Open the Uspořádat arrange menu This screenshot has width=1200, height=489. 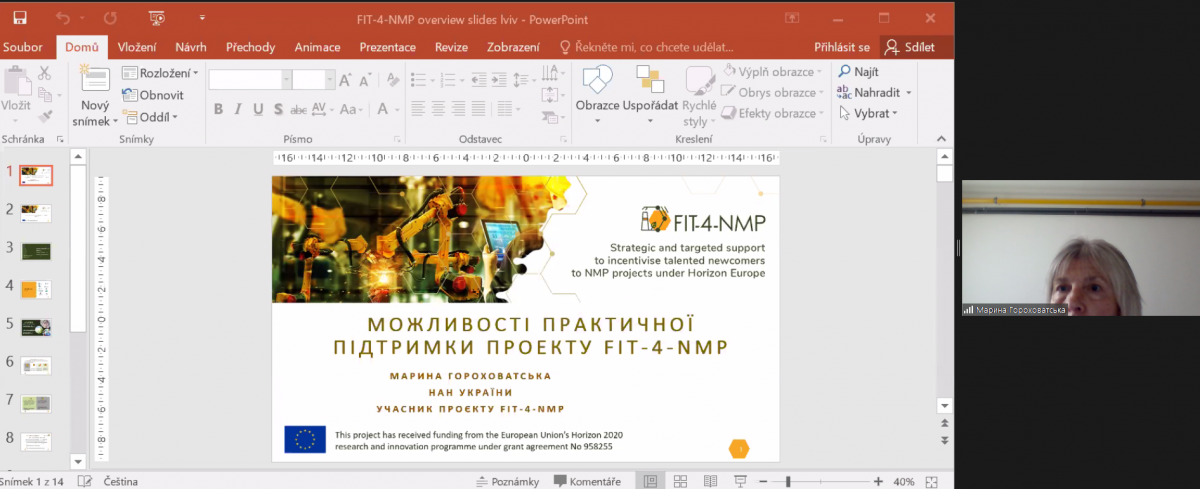[x=650, y=95]
